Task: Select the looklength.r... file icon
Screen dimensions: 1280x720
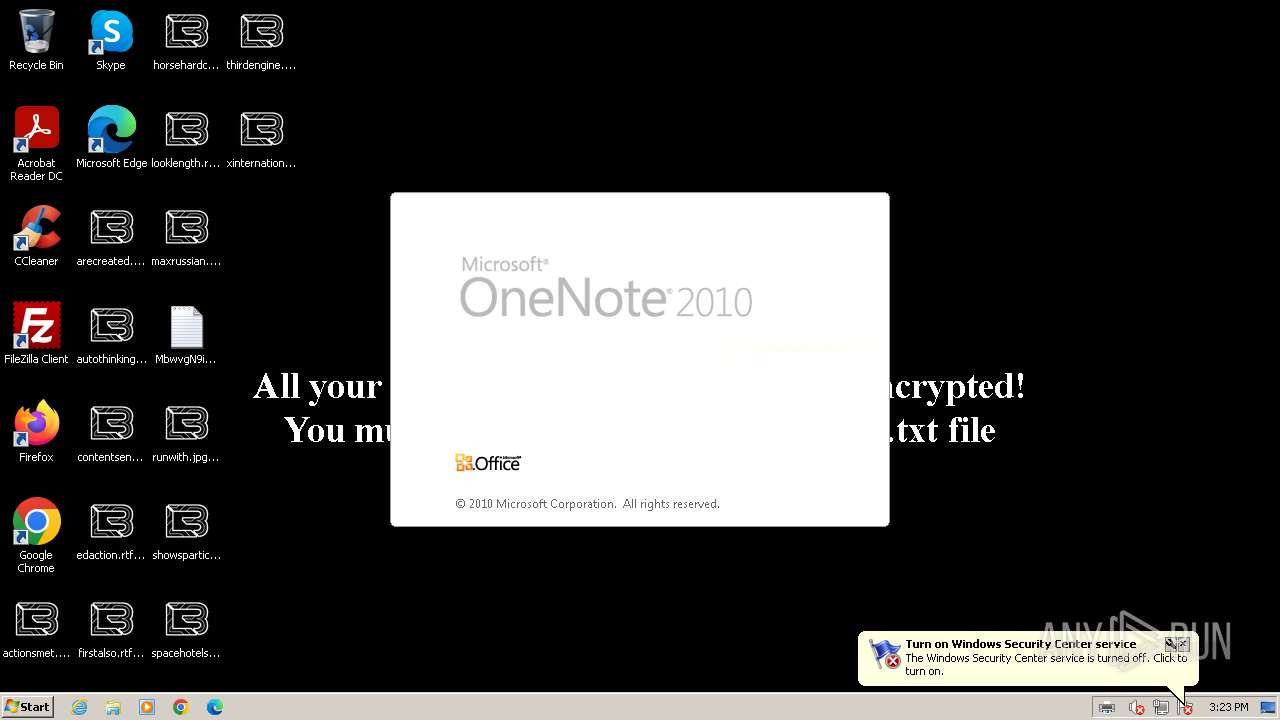Action: [186, 138]
